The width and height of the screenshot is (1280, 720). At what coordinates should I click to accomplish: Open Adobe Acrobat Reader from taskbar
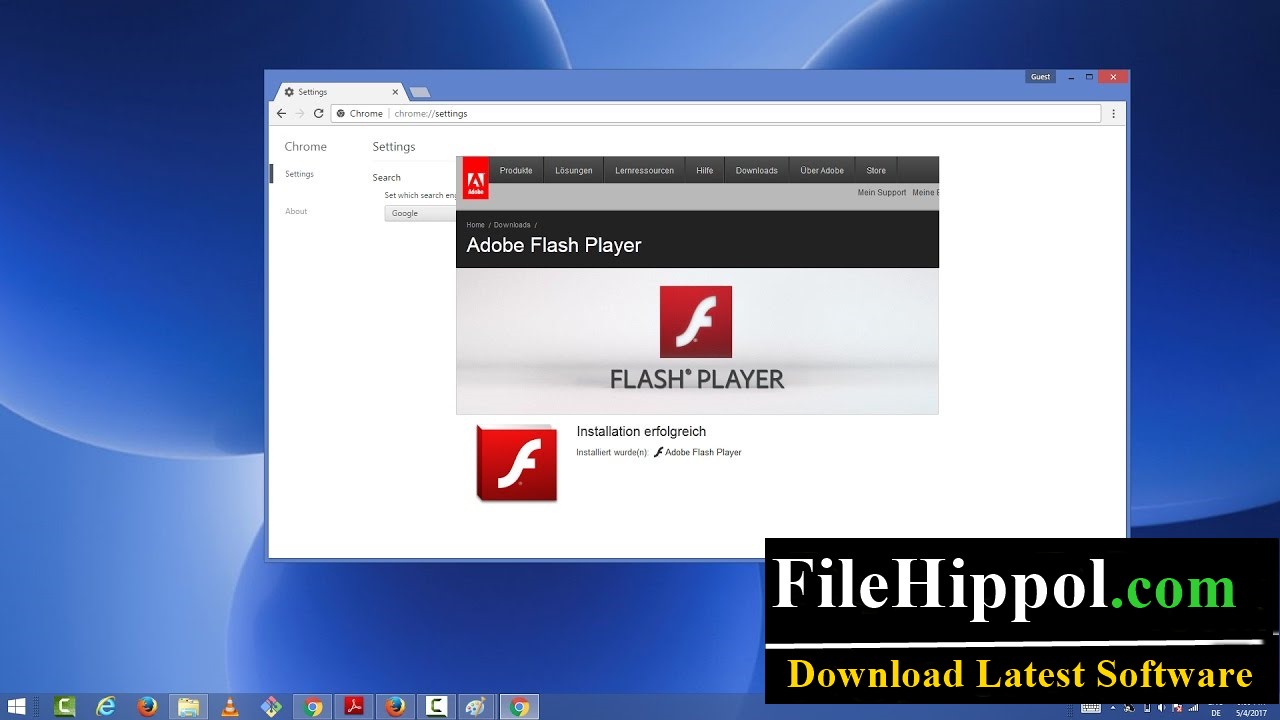pos(354,707)
